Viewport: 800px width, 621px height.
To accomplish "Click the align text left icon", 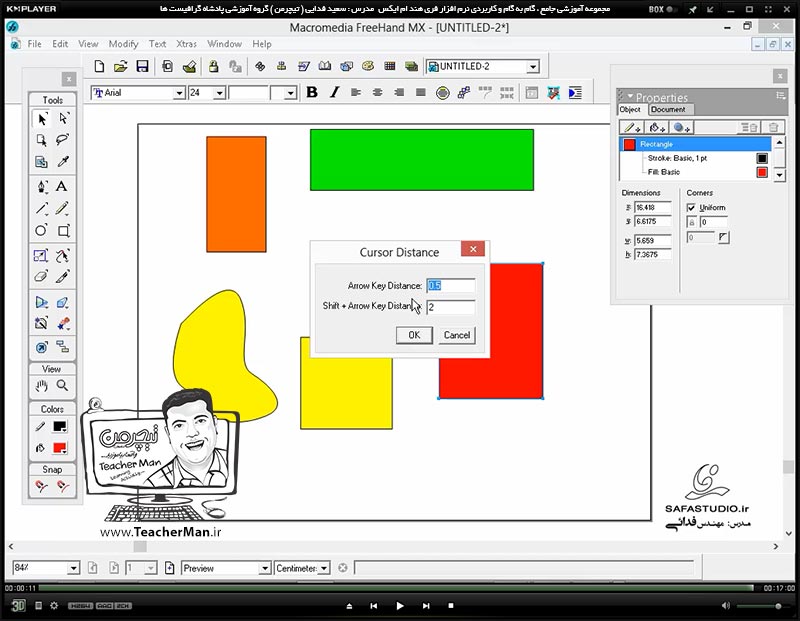I will point(356,92).
